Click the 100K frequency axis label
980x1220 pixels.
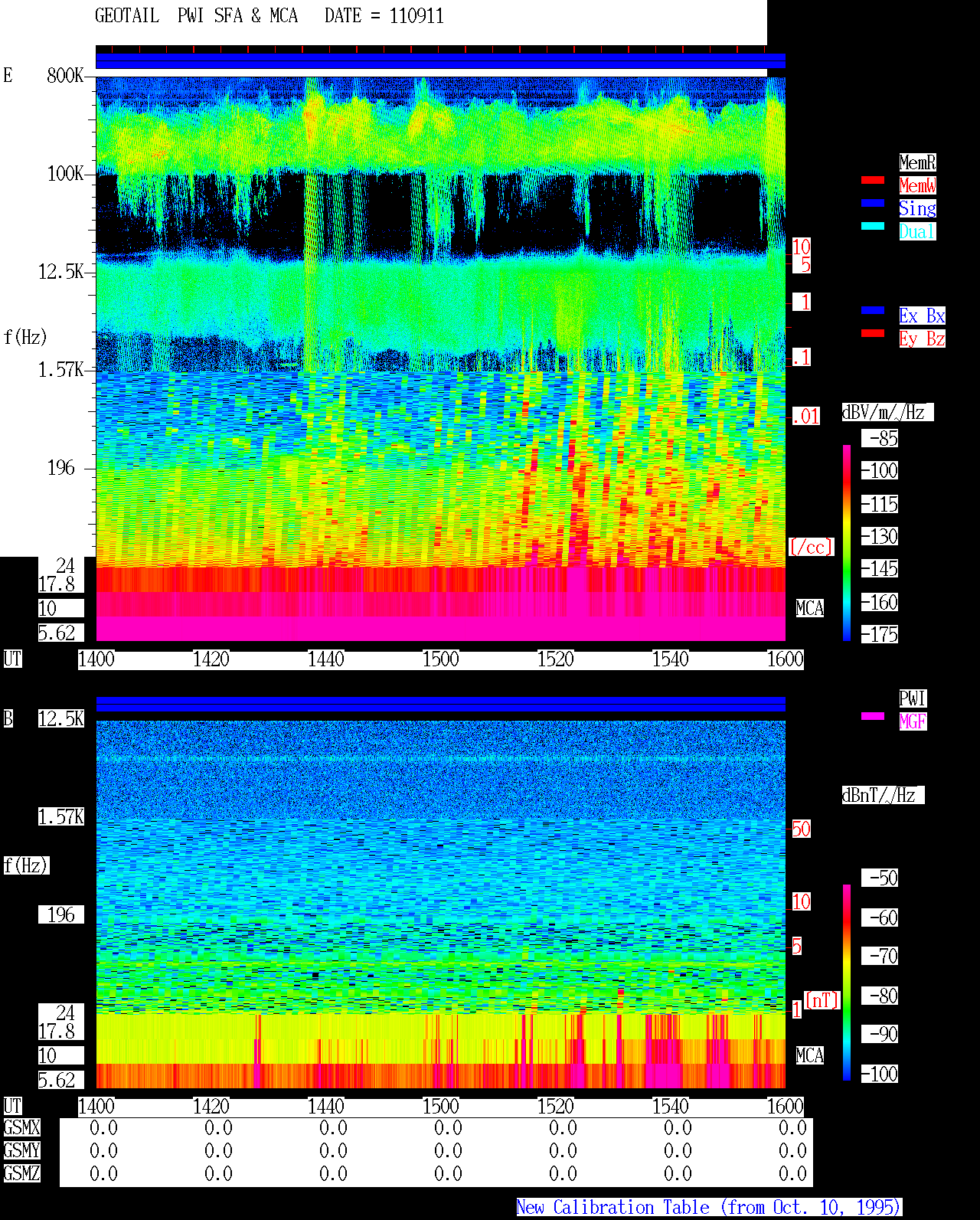pos(65,174)
